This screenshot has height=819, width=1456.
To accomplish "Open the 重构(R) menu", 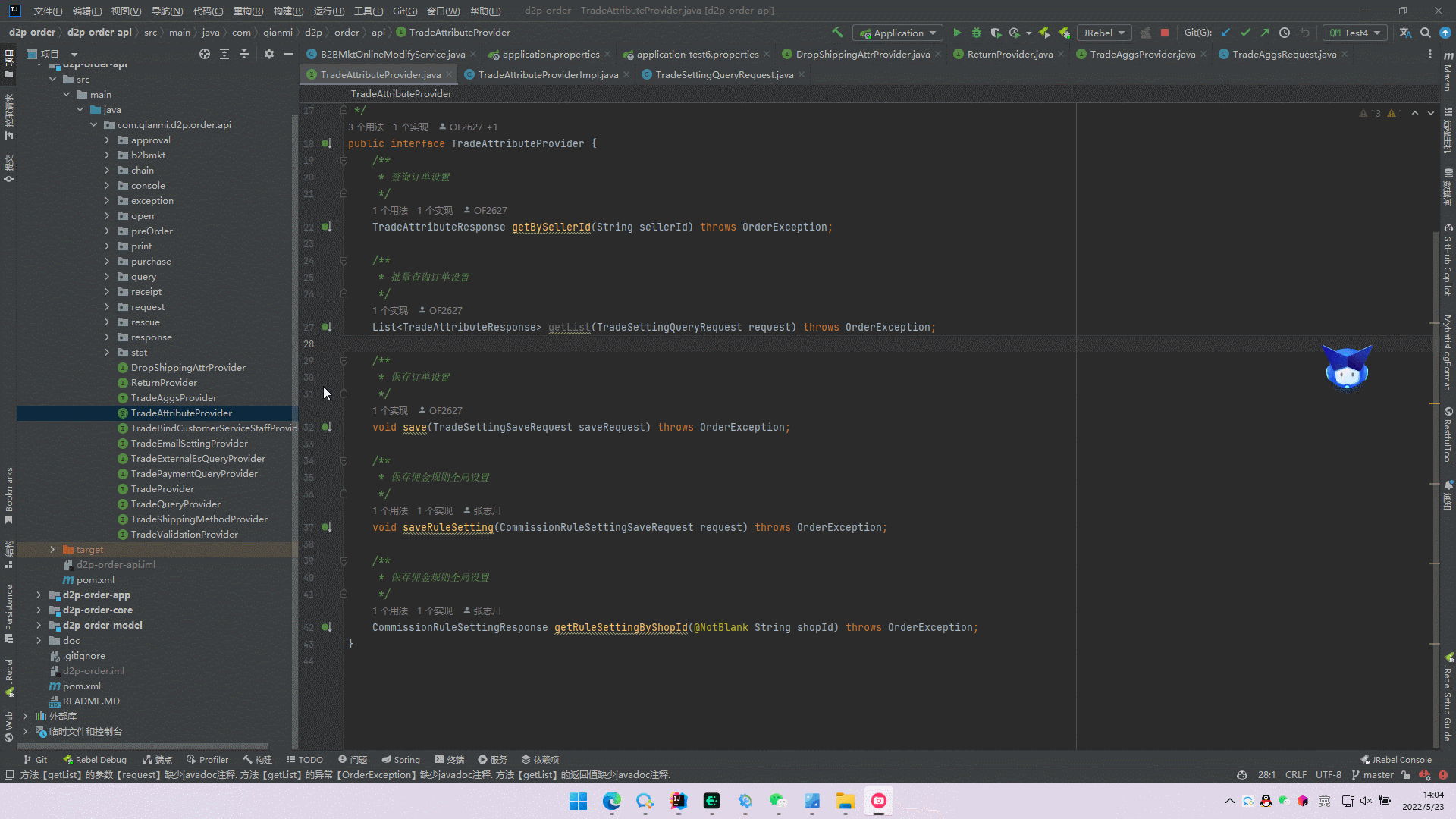I will point(248,11).
